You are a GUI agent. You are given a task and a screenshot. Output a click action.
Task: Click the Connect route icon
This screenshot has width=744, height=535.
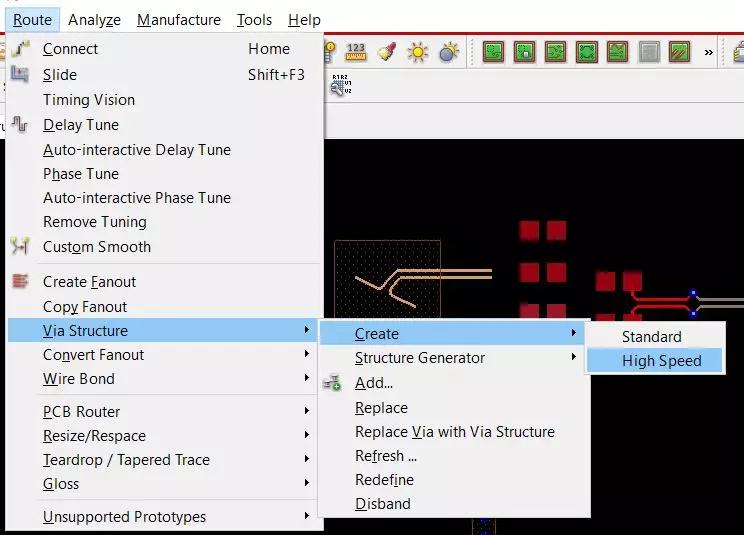21,49
